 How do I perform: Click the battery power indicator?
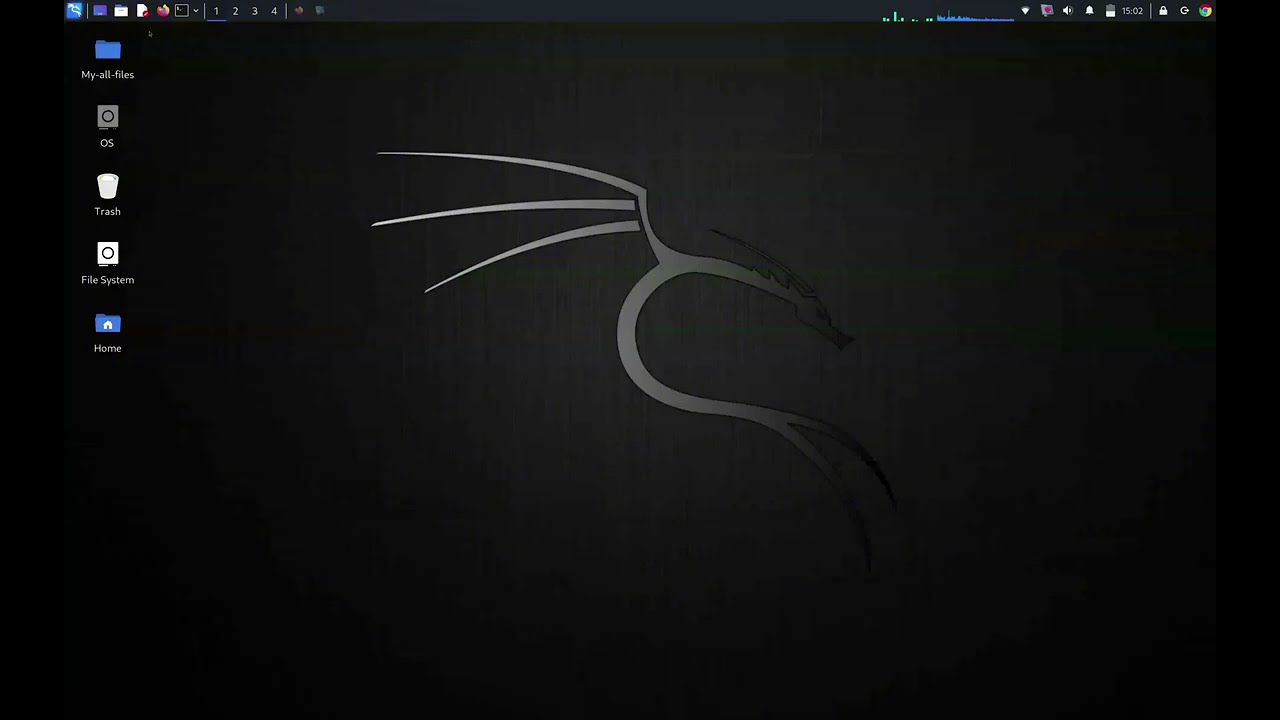(1110, 11)
